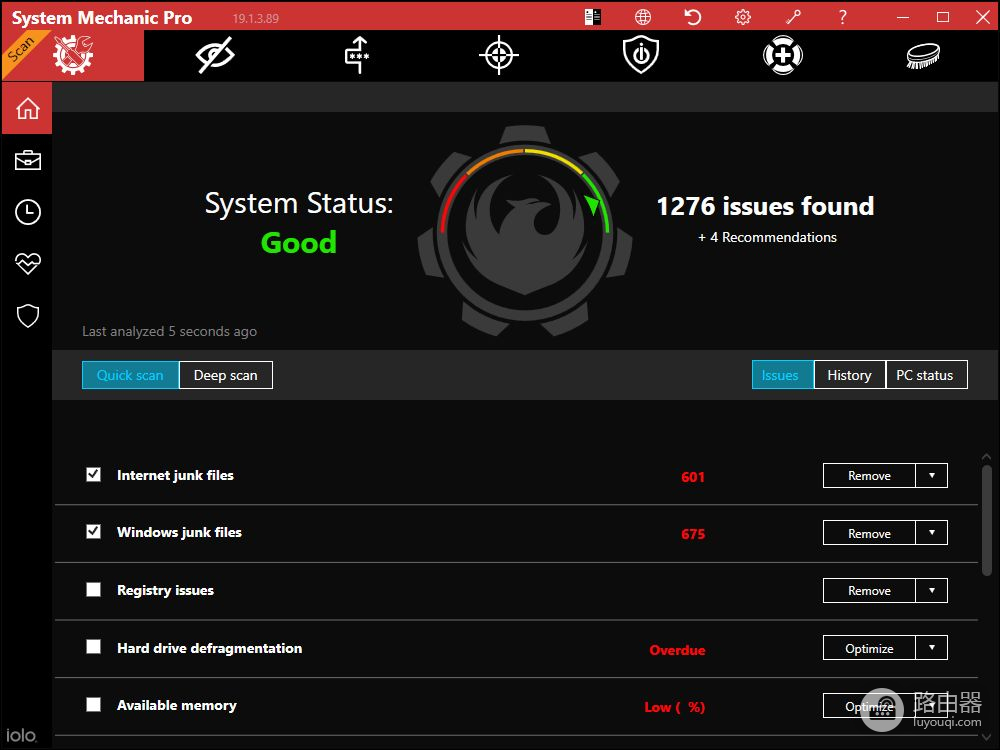Click the heartbeat icon in left sidebar
Viewport: 1000px width, 750px height.
pos(27,264)
